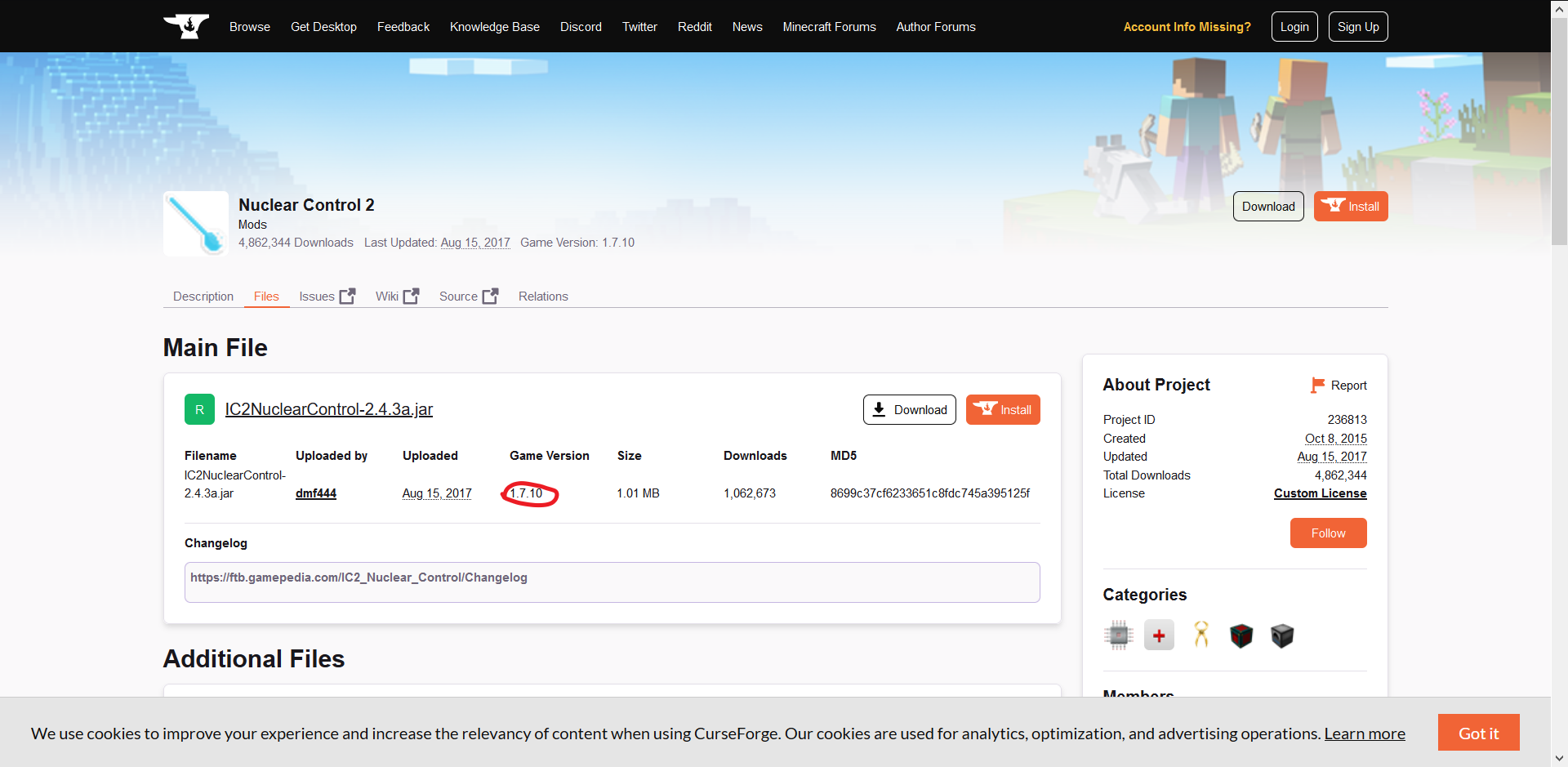Click the MD5 hash value 8699c37cf6233651c8fdc745a395125f

930,493
